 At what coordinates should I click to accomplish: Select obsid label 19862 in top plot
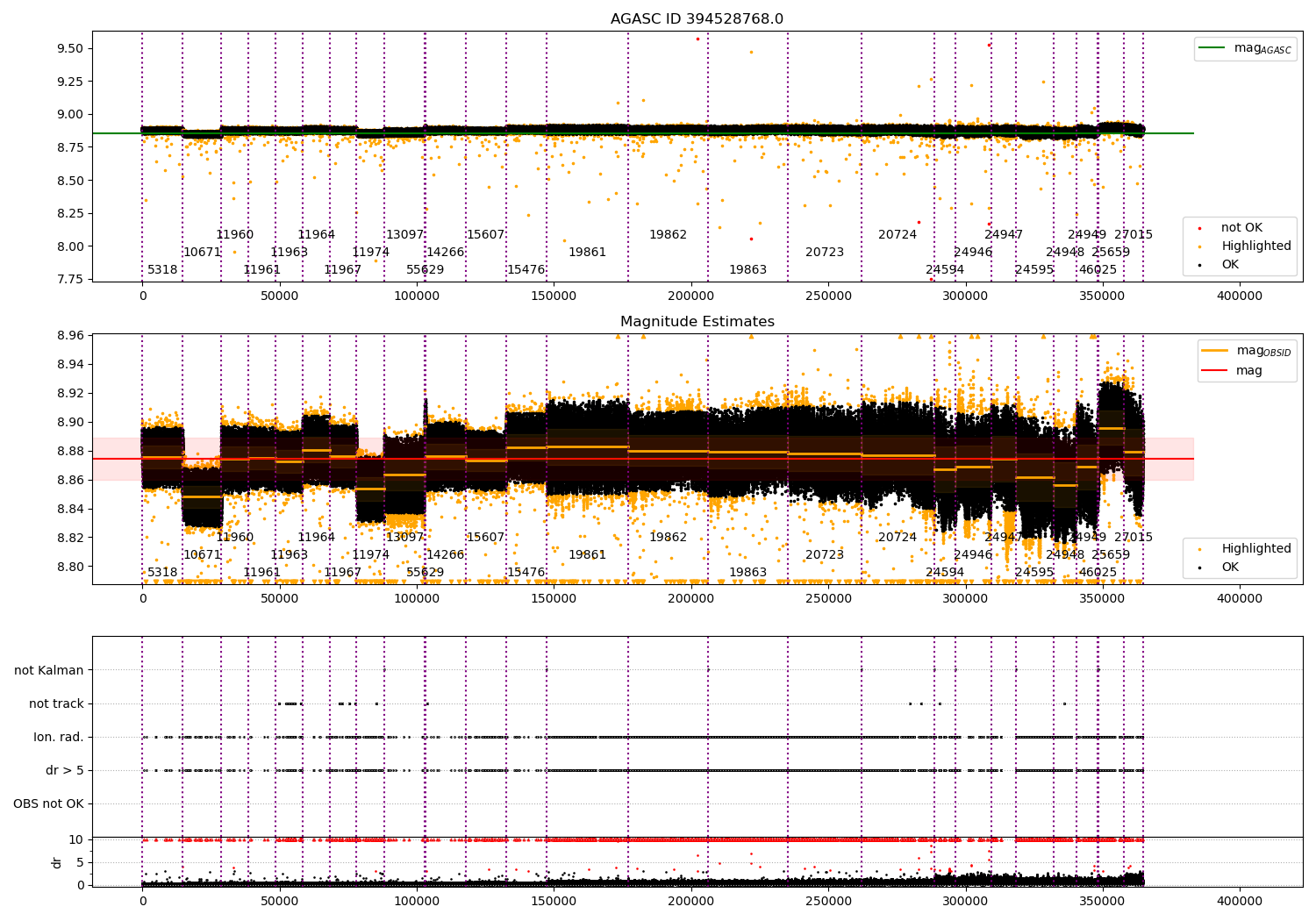point(669,235)
